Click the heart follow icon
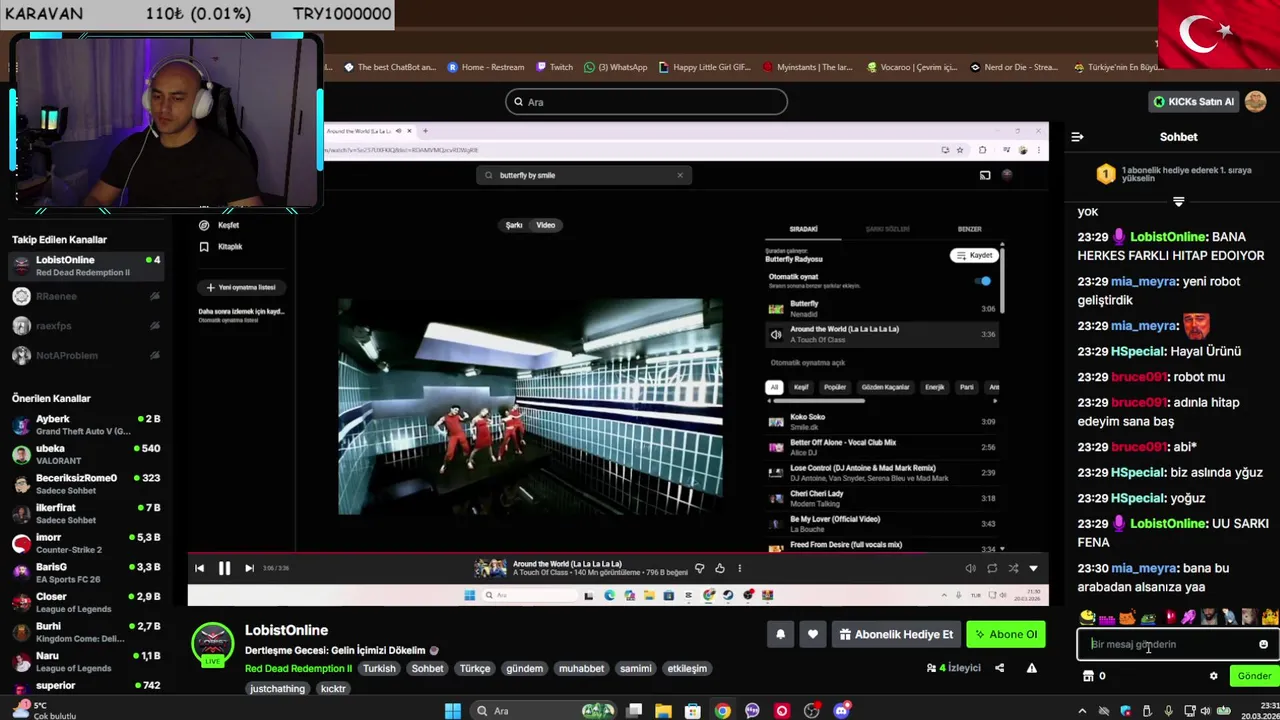The image size is (1280, 720). click(x=813, y=634)
